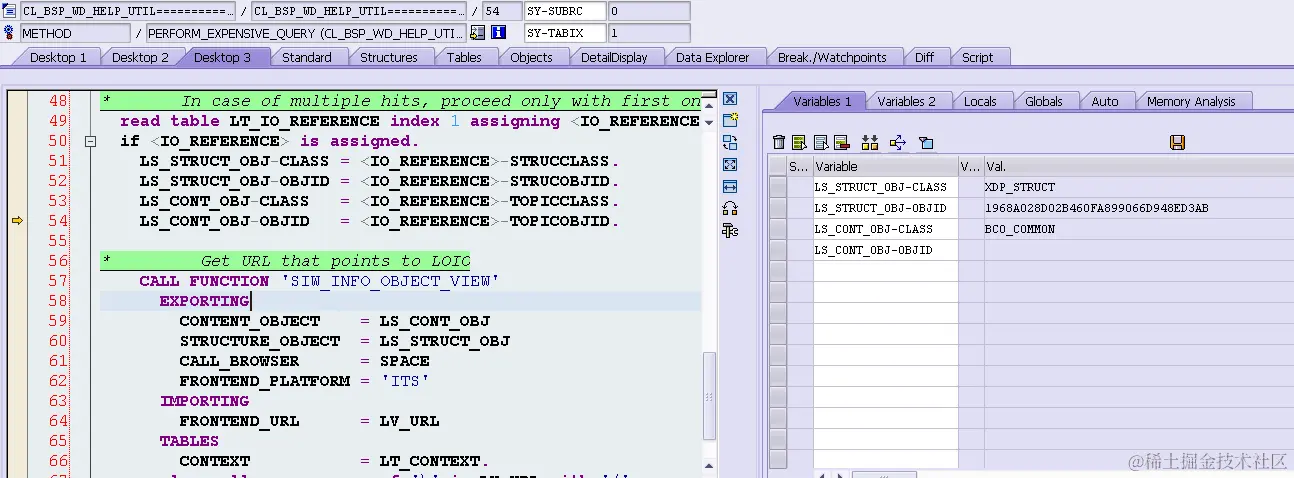1294x478 pixels.
Task: Switch to Locals tab
Action: pos(980,101)
